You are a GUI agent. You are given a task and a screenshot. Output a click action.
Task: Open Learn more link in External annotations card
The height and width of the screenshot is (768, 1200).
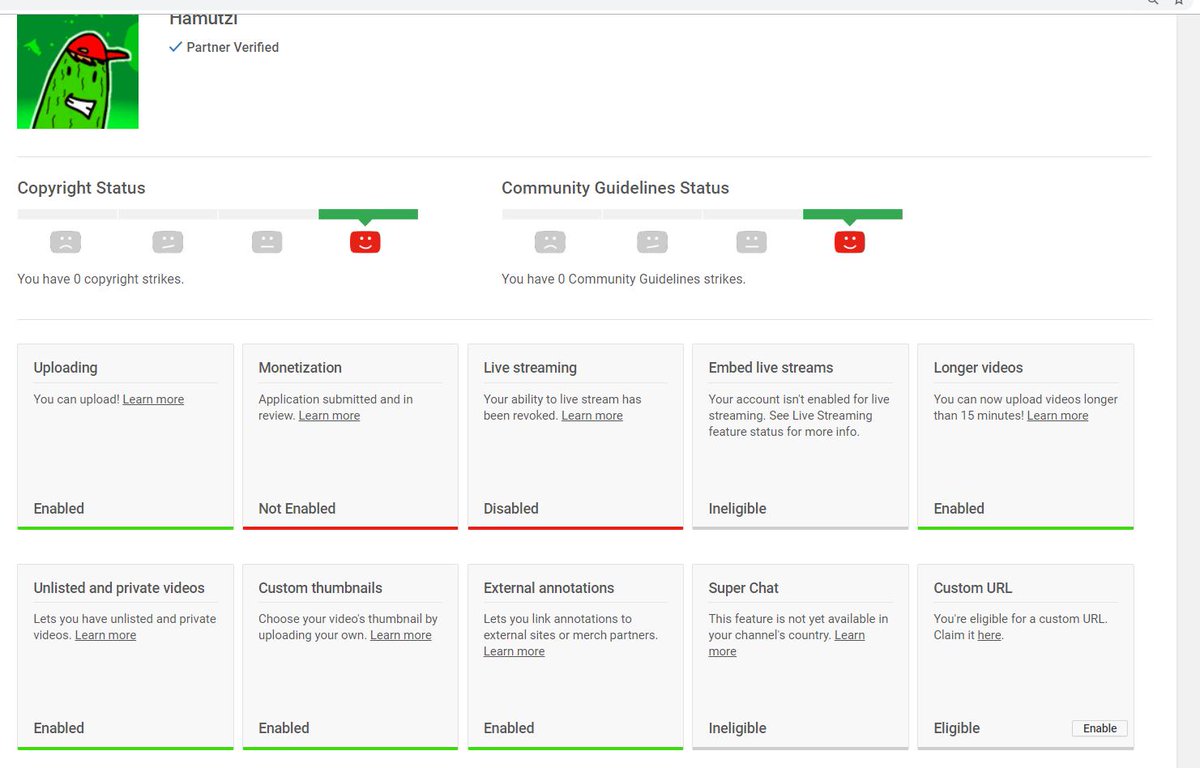coord(514,651)
